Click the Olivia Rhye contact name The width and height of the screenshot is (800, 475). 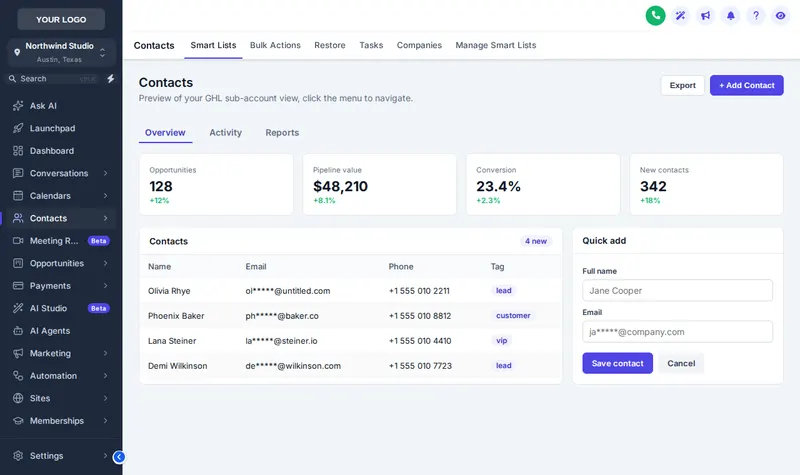click(x=169, y=291)
